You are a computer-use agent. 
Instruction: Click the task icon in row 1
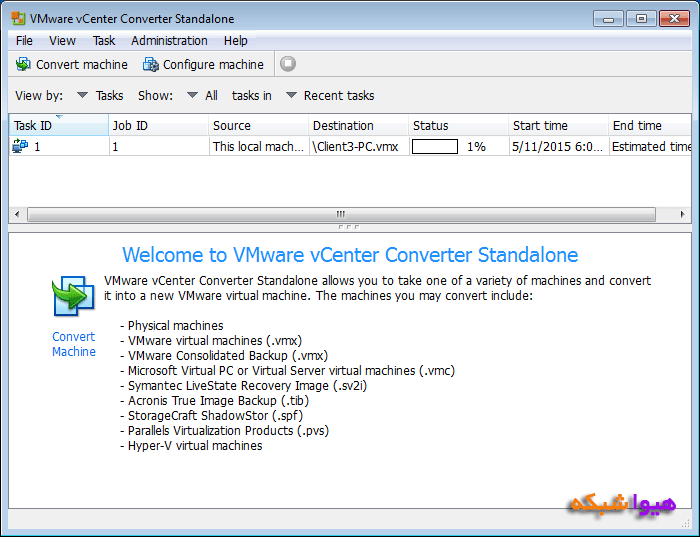(x=20, y=146)
